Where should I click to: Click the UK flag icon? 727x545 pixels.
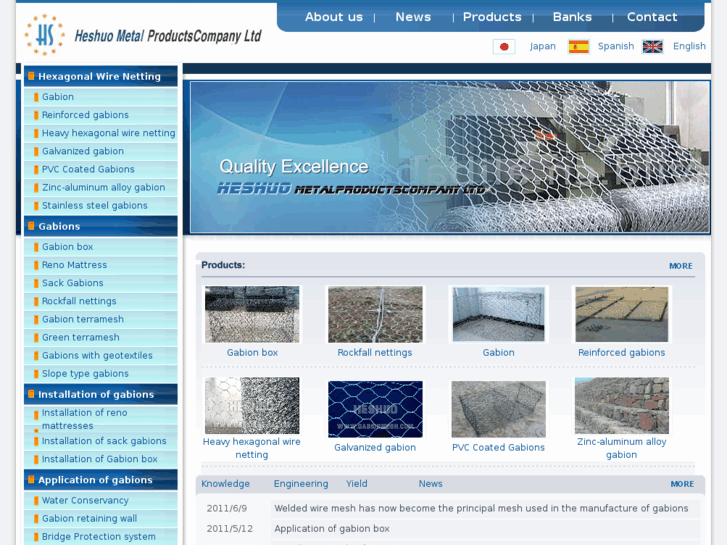pyautogui.click(x=652, y=46)
